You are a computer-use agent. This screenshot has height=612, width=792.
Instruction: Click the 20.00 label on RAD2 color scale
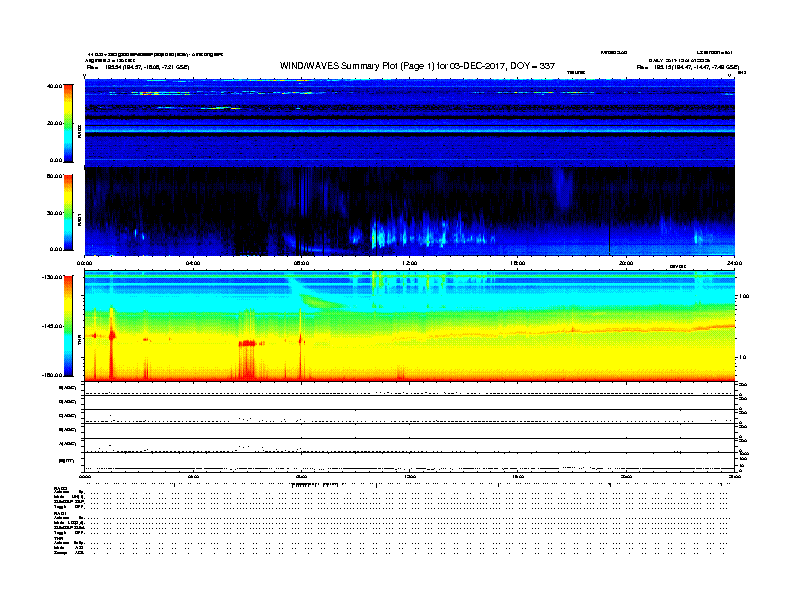54,123
